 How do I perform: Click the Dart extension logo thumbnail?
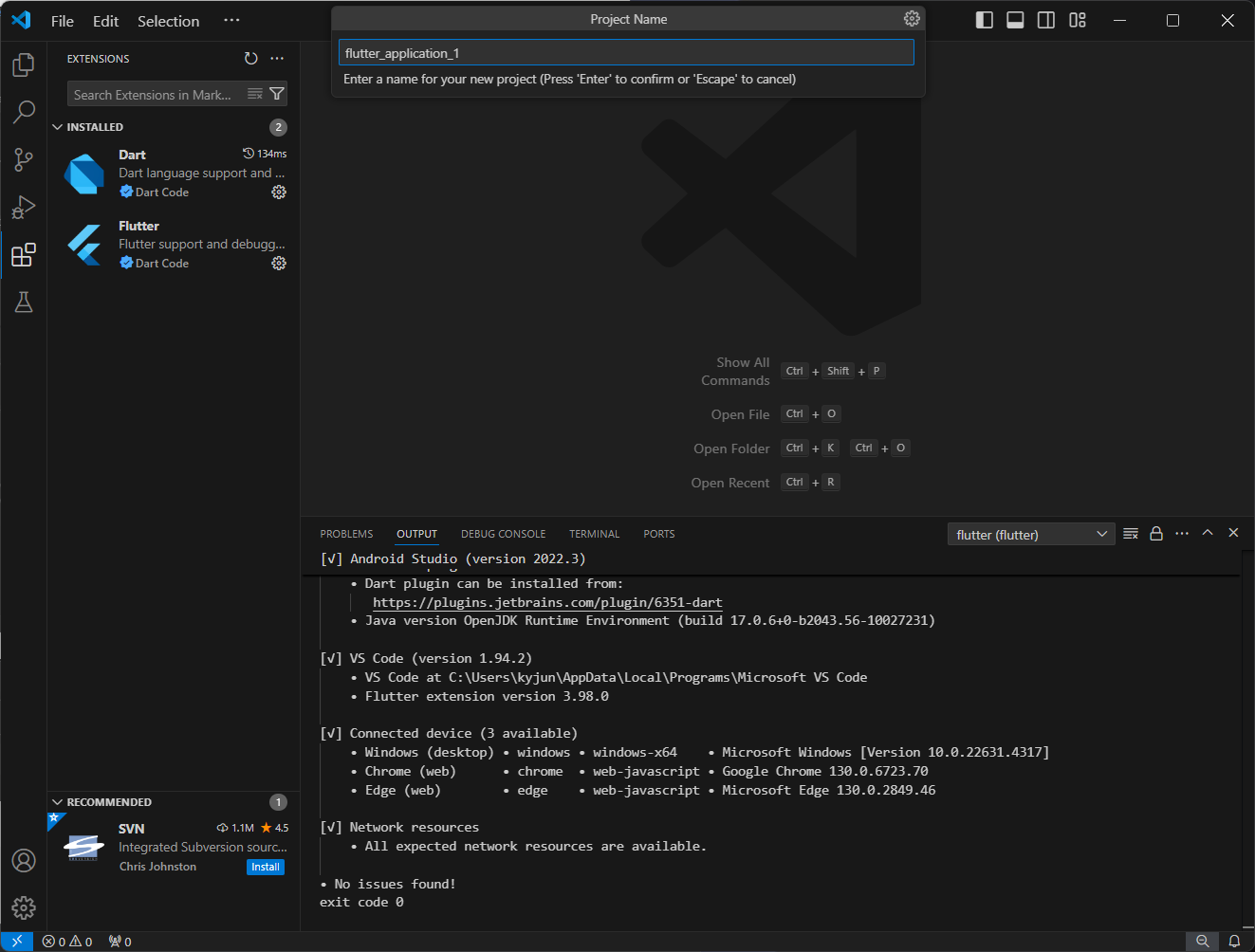tap(84, 174)
